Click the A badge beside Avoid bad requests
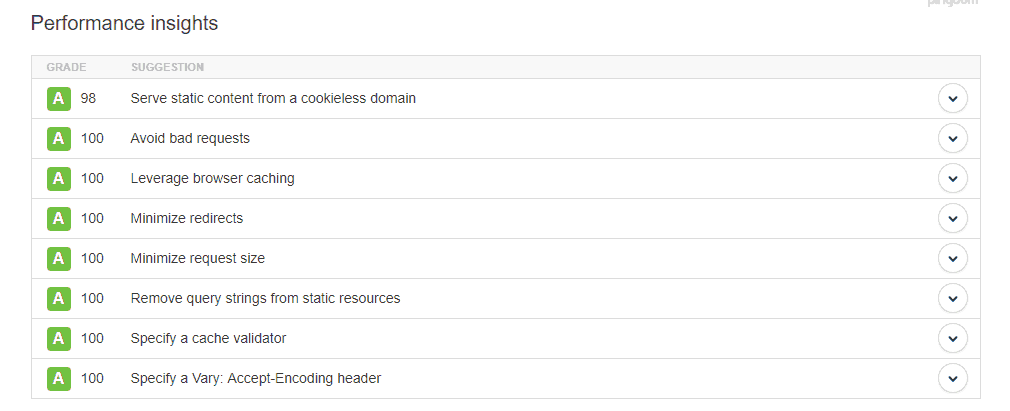Viewport: 1010px width, 411px height. [x=59, y=139]
